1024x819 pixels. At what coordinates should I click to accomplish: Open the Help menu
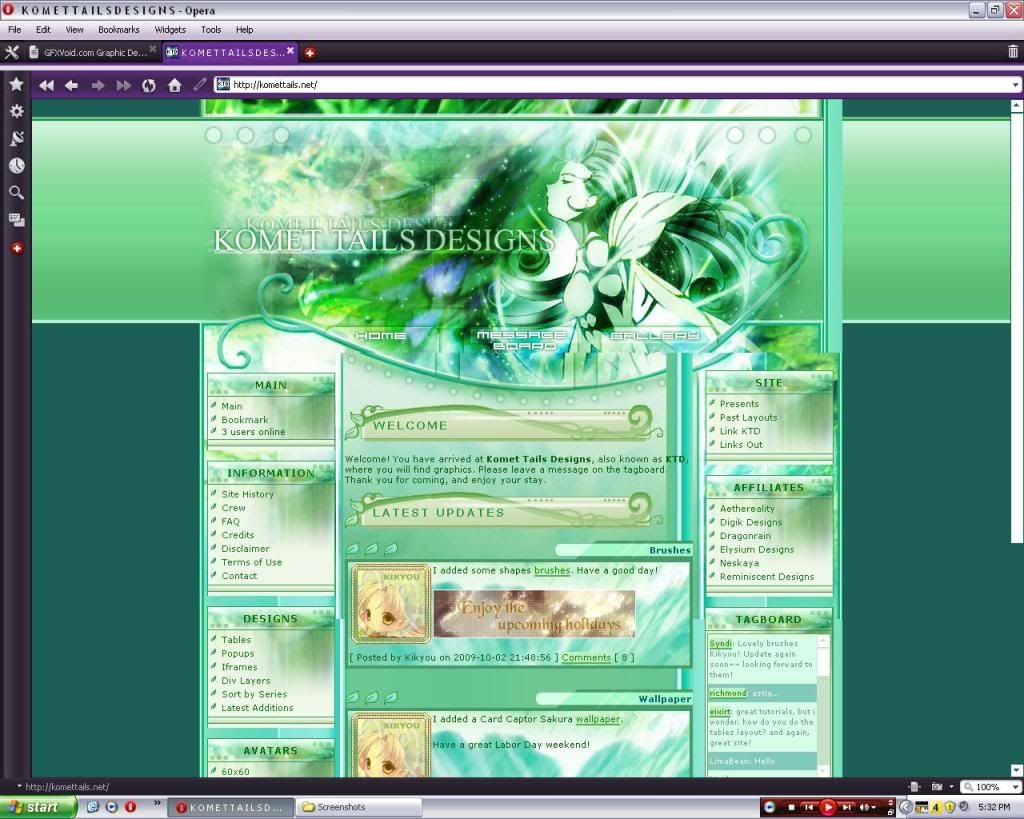pyautogui.click(x=244, y=29)
